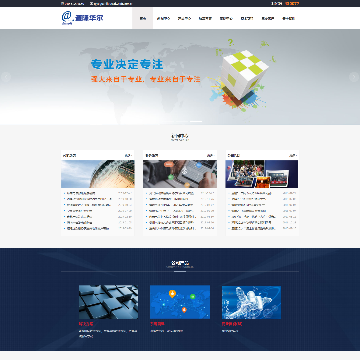Go to previous banner slide arrow

tap(6, 77)
